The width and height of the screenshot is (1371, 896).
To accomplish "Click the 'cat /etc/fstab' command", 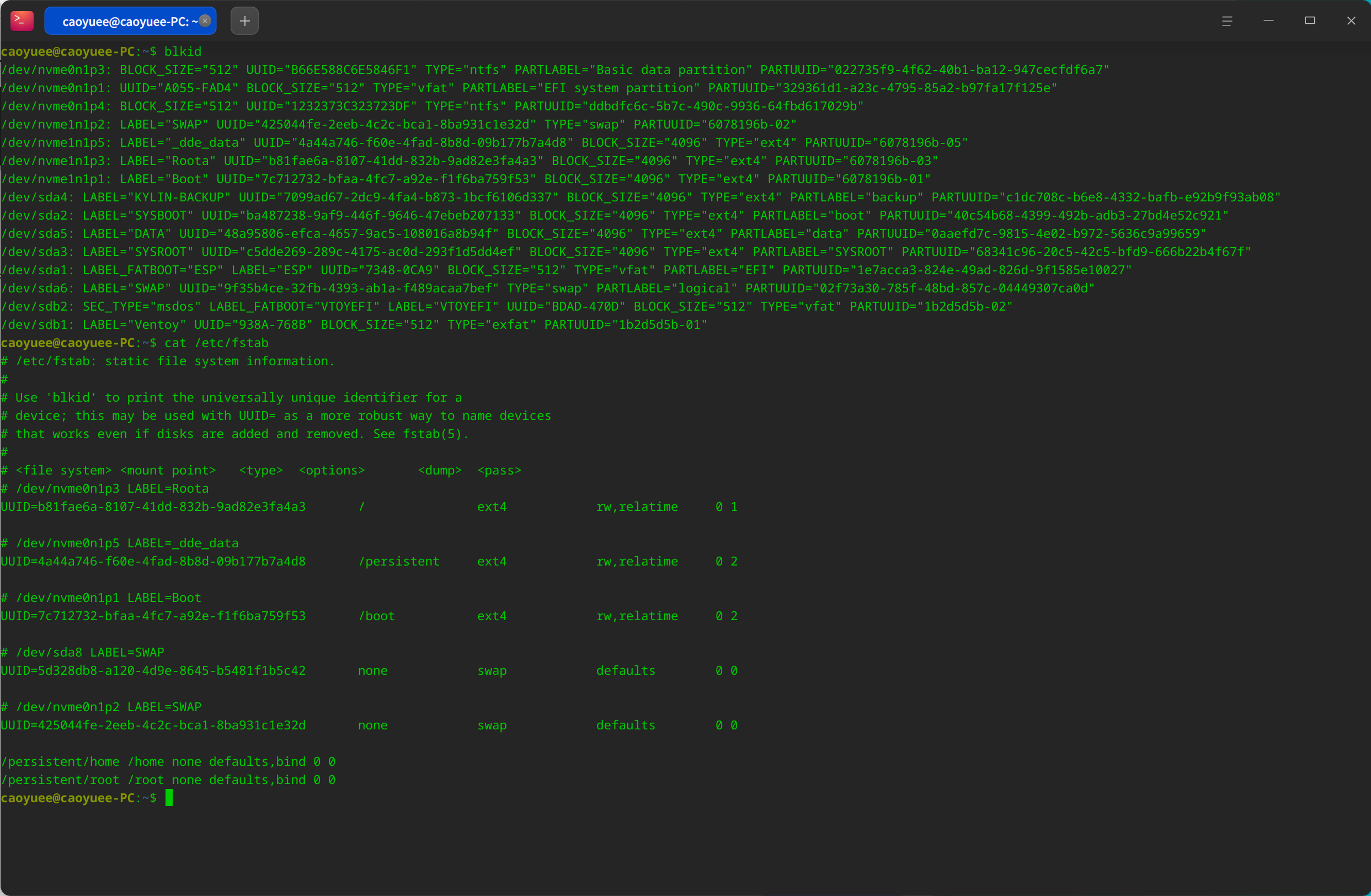I will tap(217, 343).
